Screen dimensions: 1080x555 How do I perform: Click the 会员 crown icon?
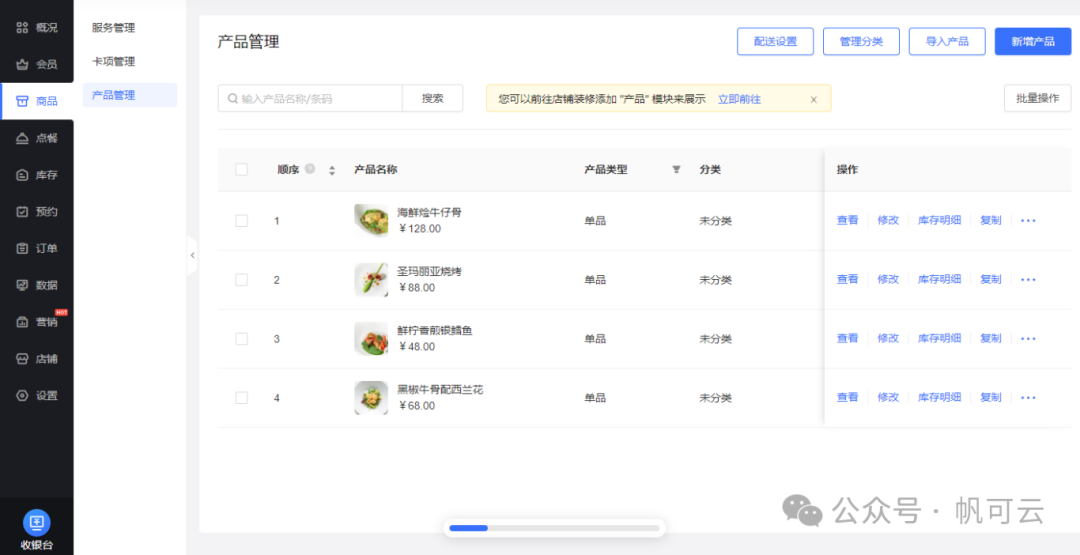(x=22, y=65)
